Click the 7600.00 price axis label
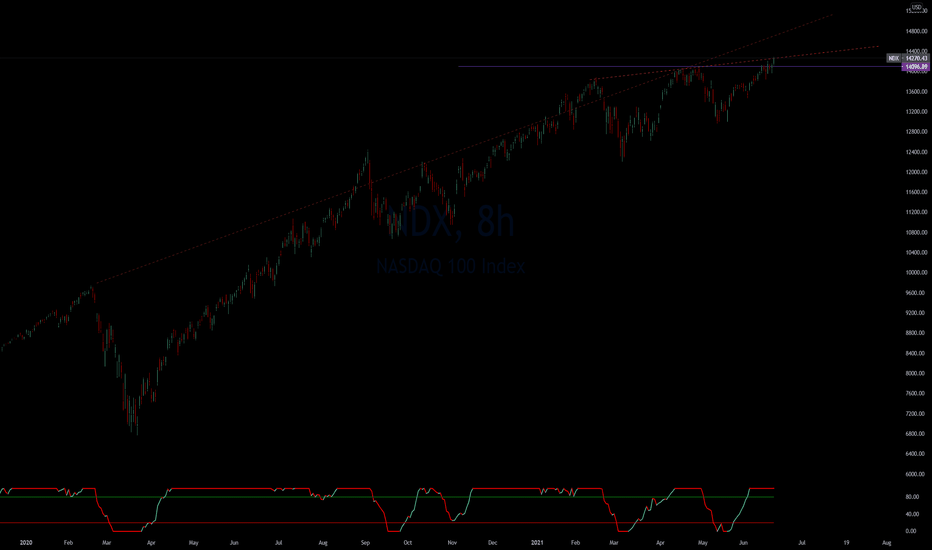The image size is (932, 550). (x=916, y=393)
